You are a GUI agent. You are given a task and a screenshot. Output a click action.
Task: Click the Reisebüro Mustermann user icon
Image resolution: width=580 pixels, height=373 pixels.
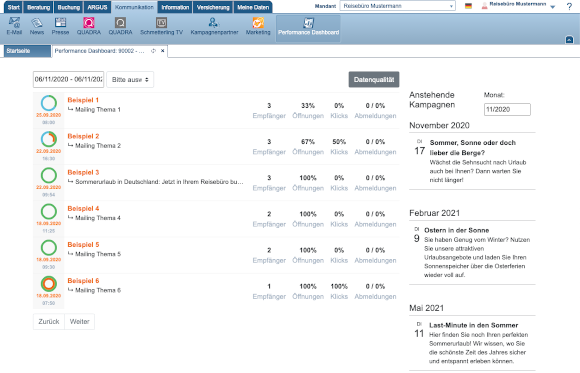[484, 6]
